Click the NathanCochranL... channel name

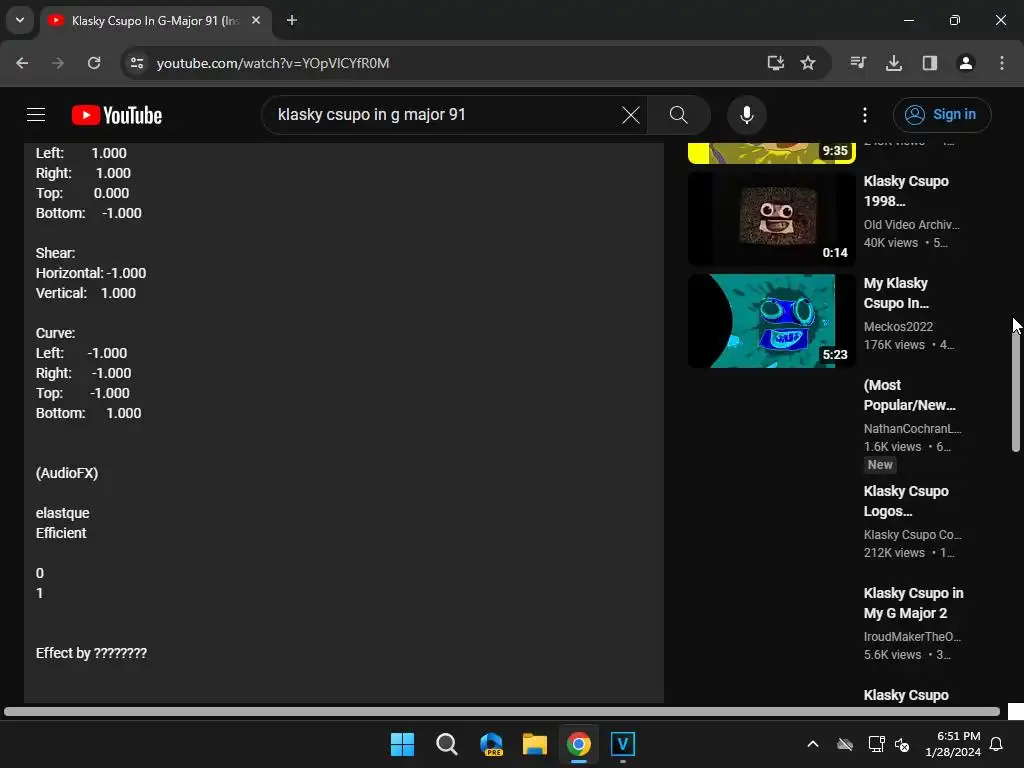point(912,428)
